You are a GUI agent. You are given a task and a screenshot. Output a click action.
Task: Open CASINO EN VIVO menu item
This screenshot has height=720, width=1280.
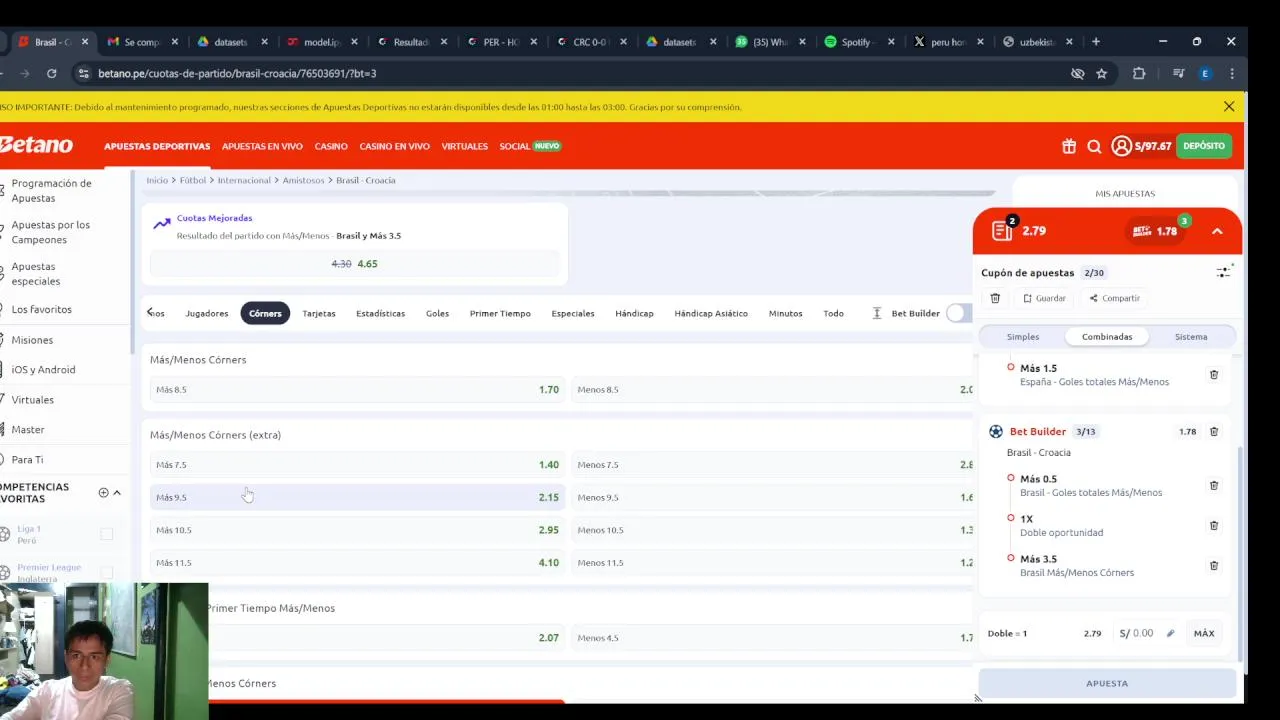(x=394, y=146)
